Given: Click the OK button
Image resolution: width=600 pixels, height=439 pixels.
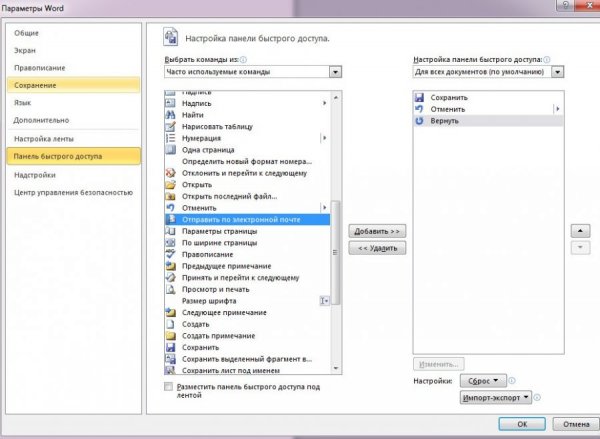Looking at the screenshot, I should tap(523, 423).
